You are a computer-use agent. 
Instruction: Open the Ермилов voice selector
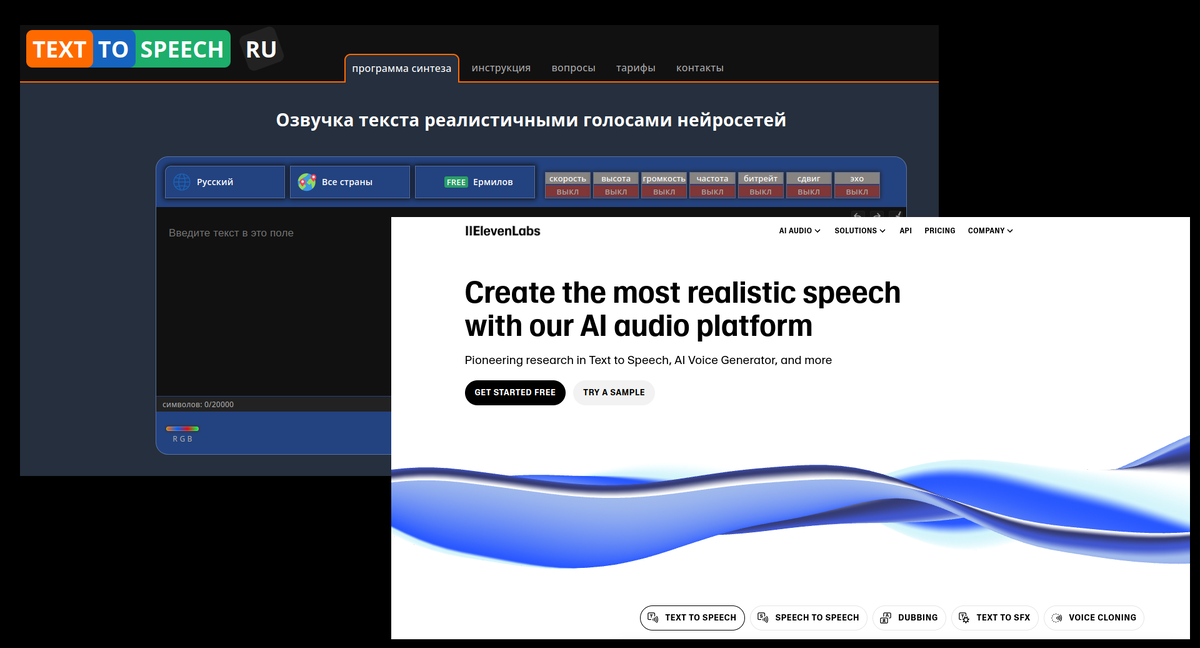click(475, 182)
